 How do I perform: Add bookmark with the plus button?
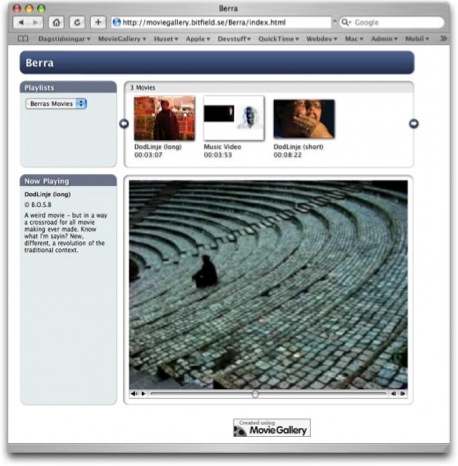point(98,22)
